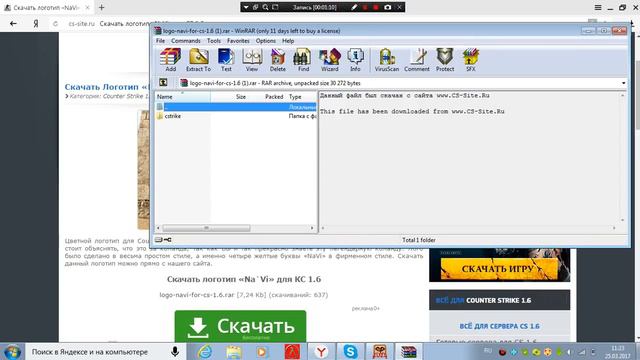Open the Comment tool

417,60
